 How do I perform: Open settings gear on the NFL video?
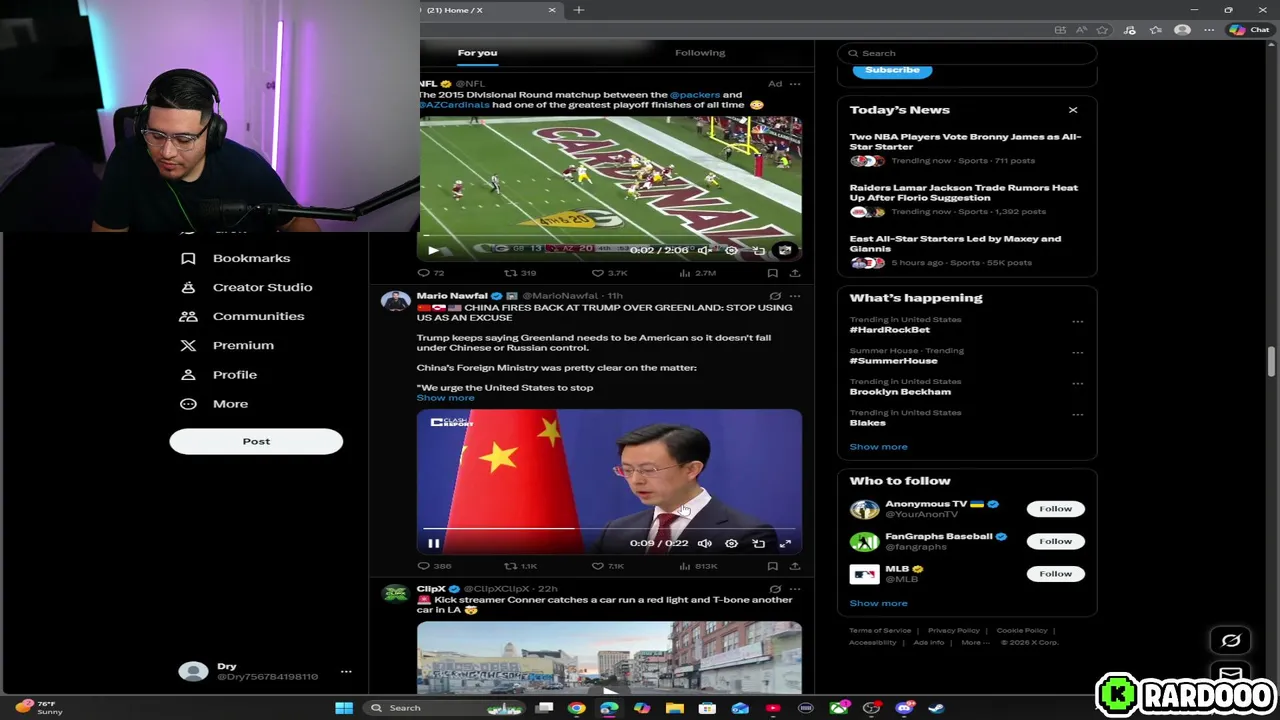pos(732,250)
